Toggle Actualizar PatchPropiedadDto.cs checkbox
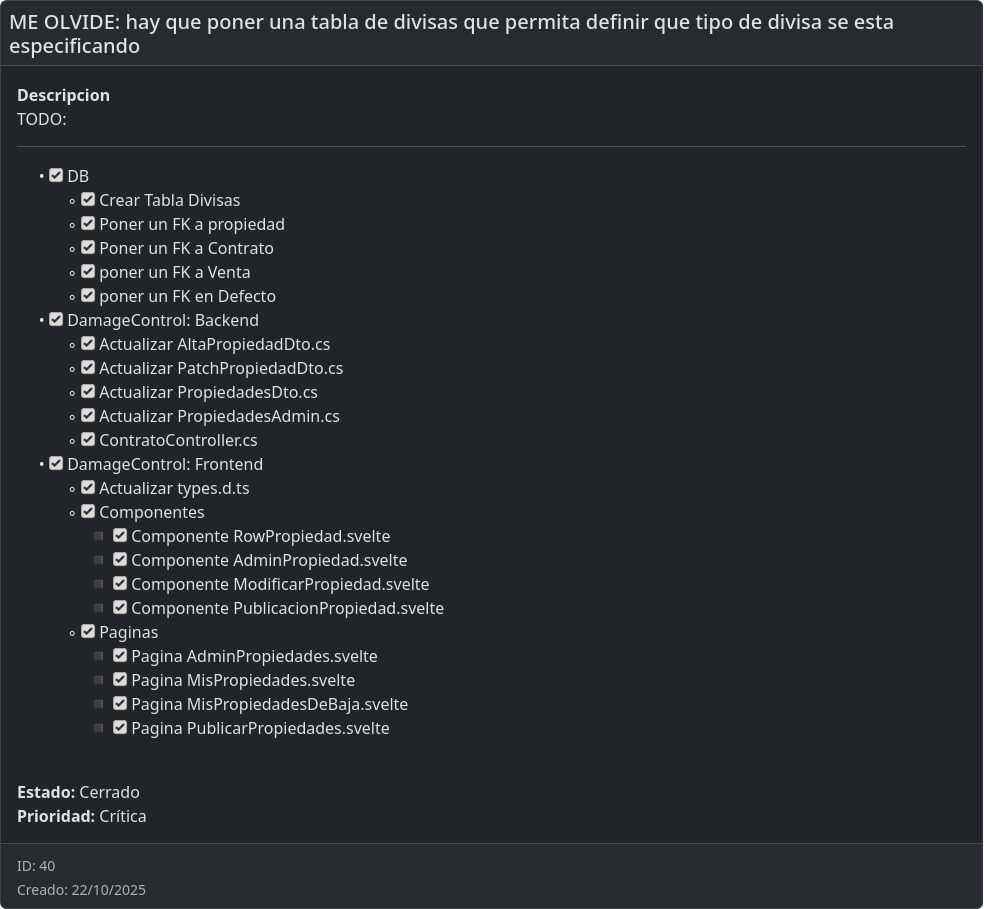Image resolution: width=984 pixels, height=909 pixels. (x=88, y=367)
